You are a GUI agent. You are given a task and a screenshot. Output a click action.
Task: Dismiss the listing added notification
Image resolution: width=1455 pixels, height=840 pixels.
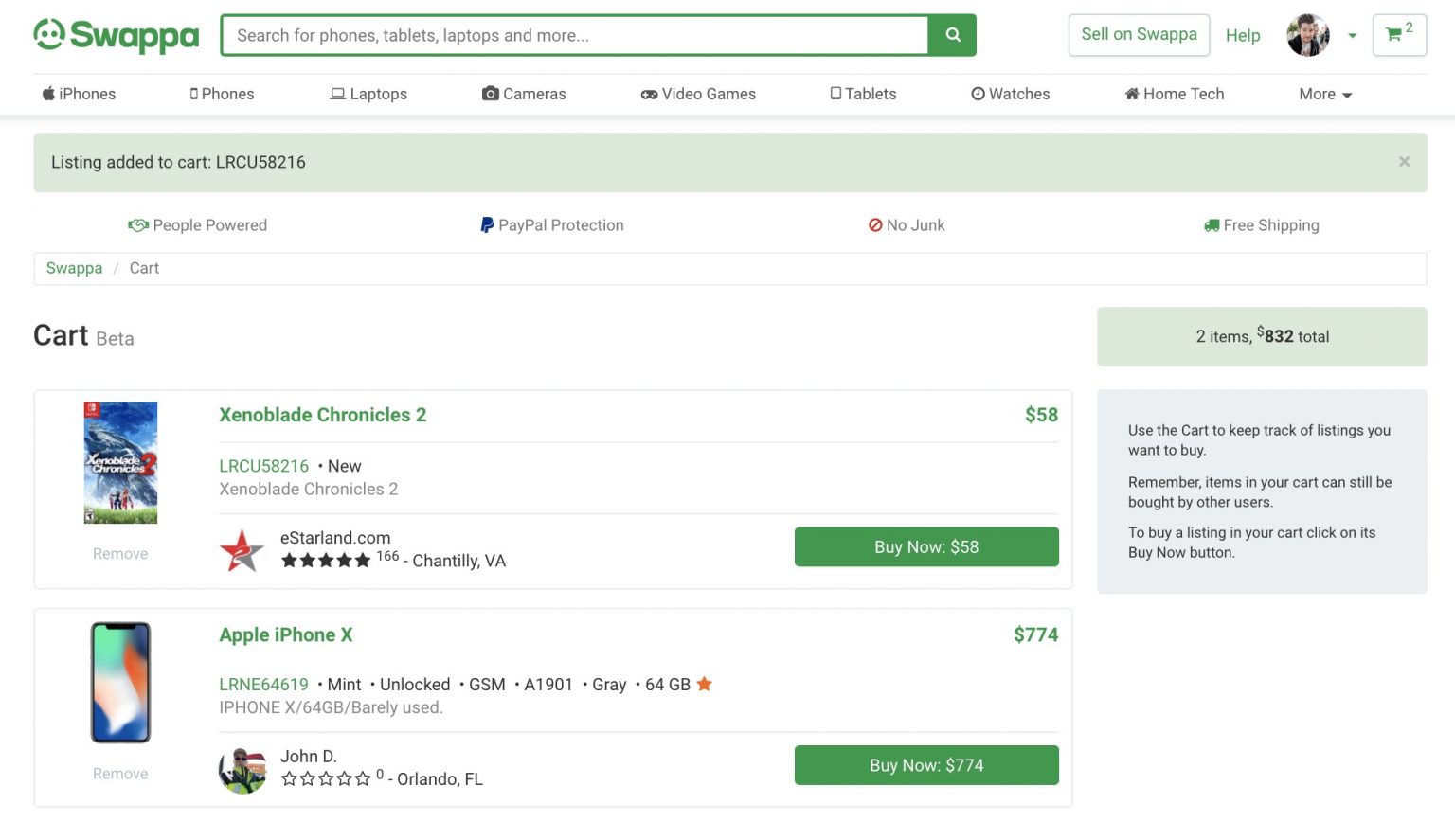click(1405, 161)
